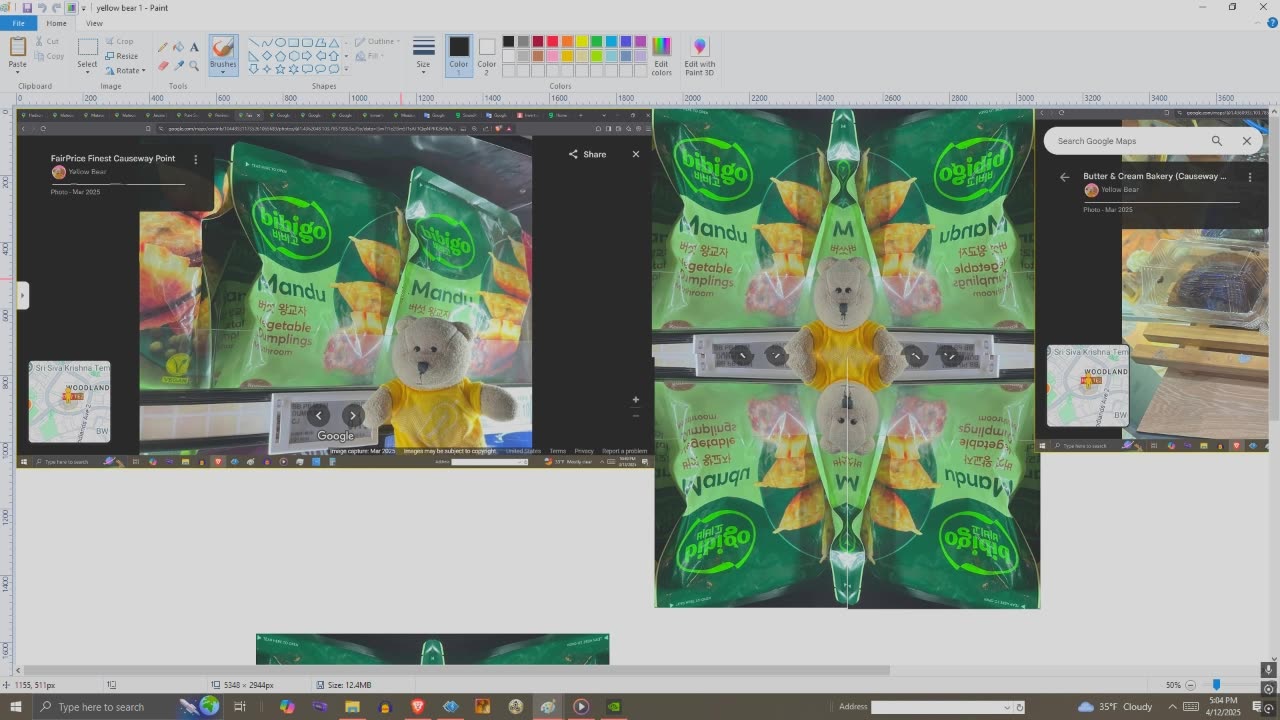Click the rectangular Select tool icon
Screen dimensions: 1280x720
pos(88,47)
